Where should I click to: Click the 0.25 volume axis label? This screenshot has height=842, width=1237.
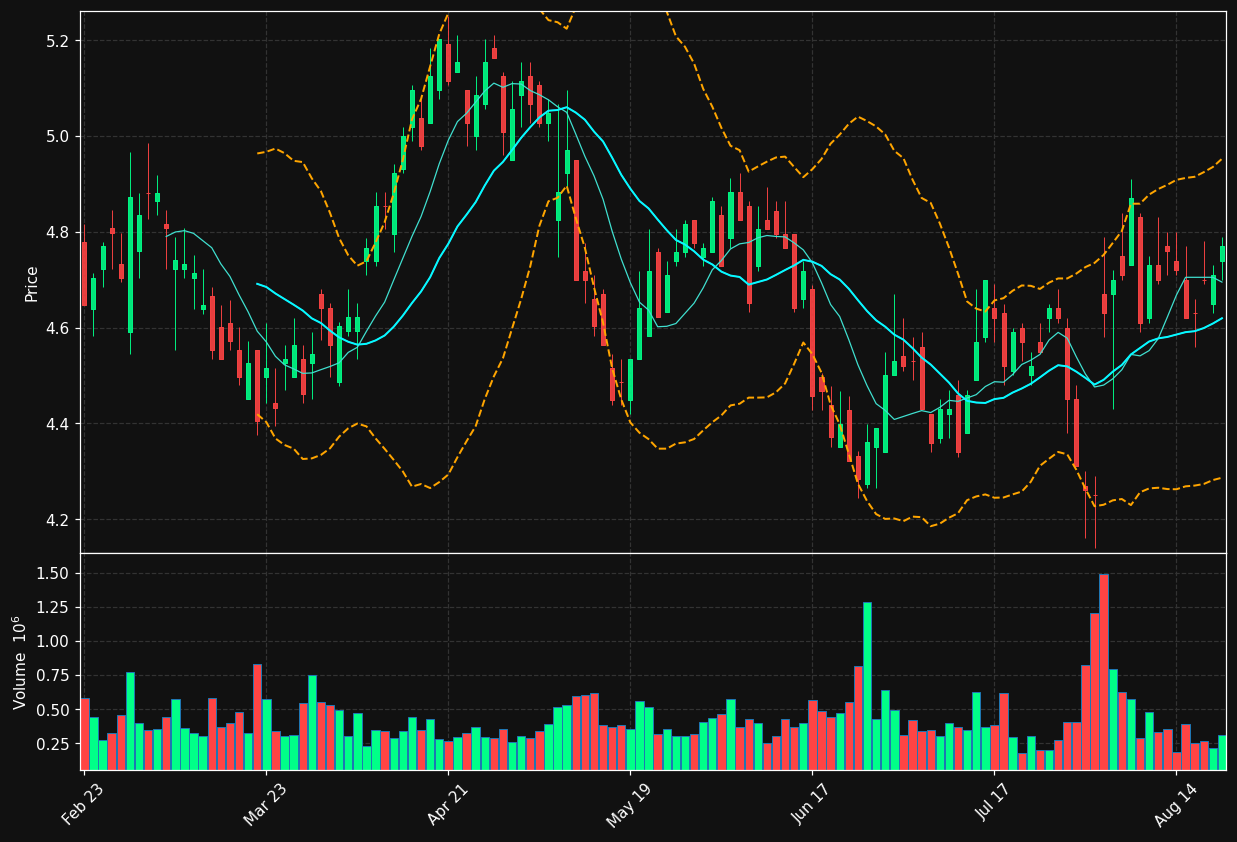52,745
